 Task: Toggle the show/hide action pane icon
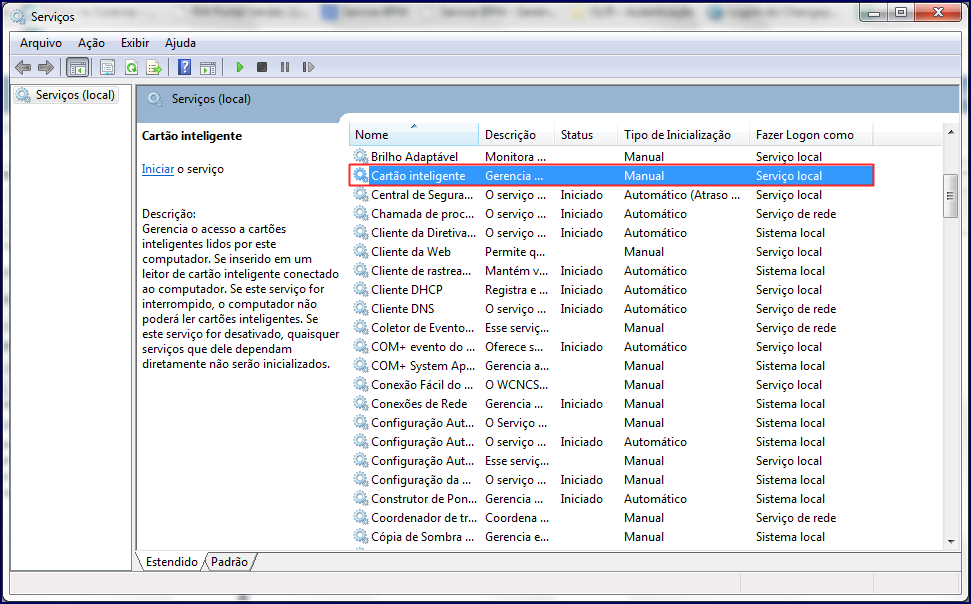tap(208, 67)
